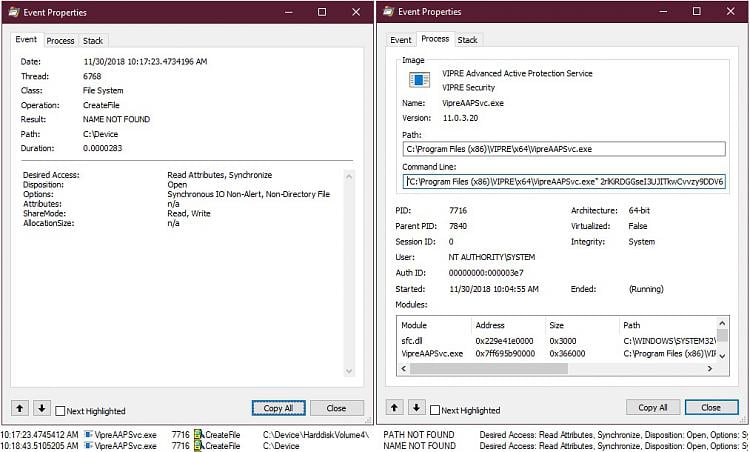Click CreateFile icon in PATH NOT FOUND row

point(199,435)
